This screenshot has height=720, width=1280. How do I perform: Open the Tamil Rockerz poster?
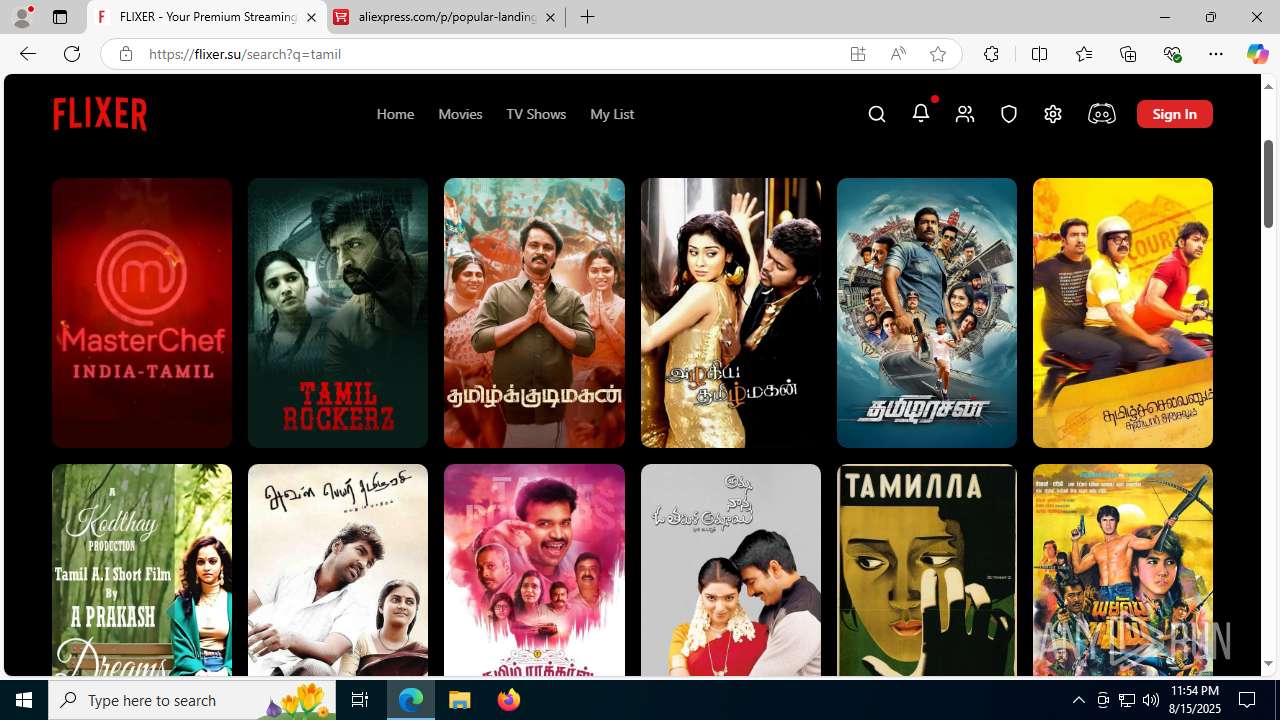(338, 313)
